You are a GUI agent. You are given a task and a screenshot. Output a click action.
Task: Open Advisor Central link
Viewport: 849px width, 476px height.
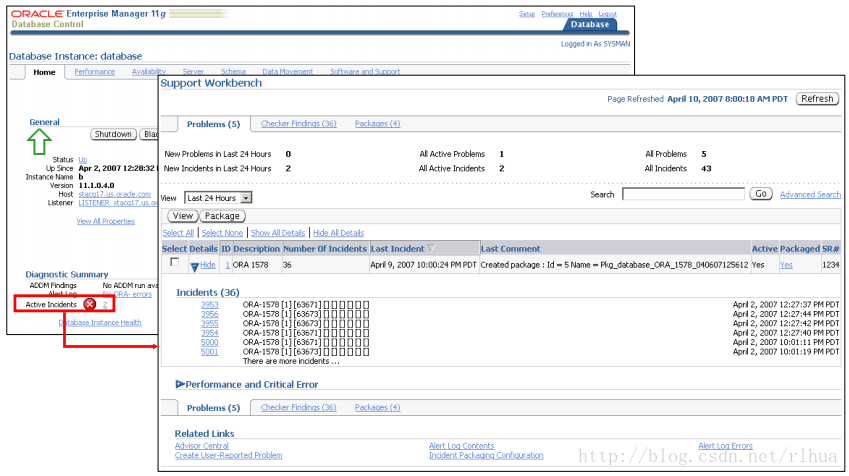201,446
